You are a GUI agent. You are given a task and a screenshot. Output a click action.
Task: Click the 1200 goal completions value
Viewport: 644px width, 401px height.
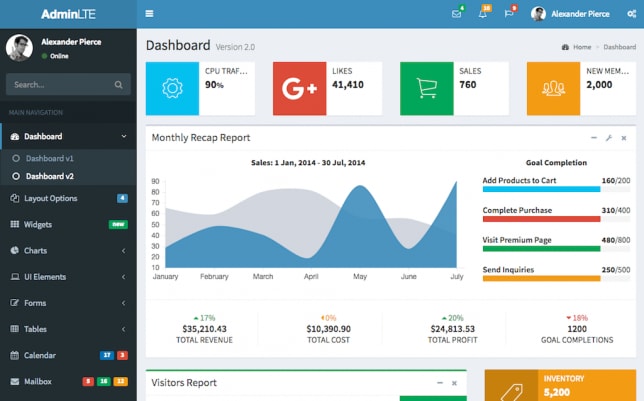577,329
